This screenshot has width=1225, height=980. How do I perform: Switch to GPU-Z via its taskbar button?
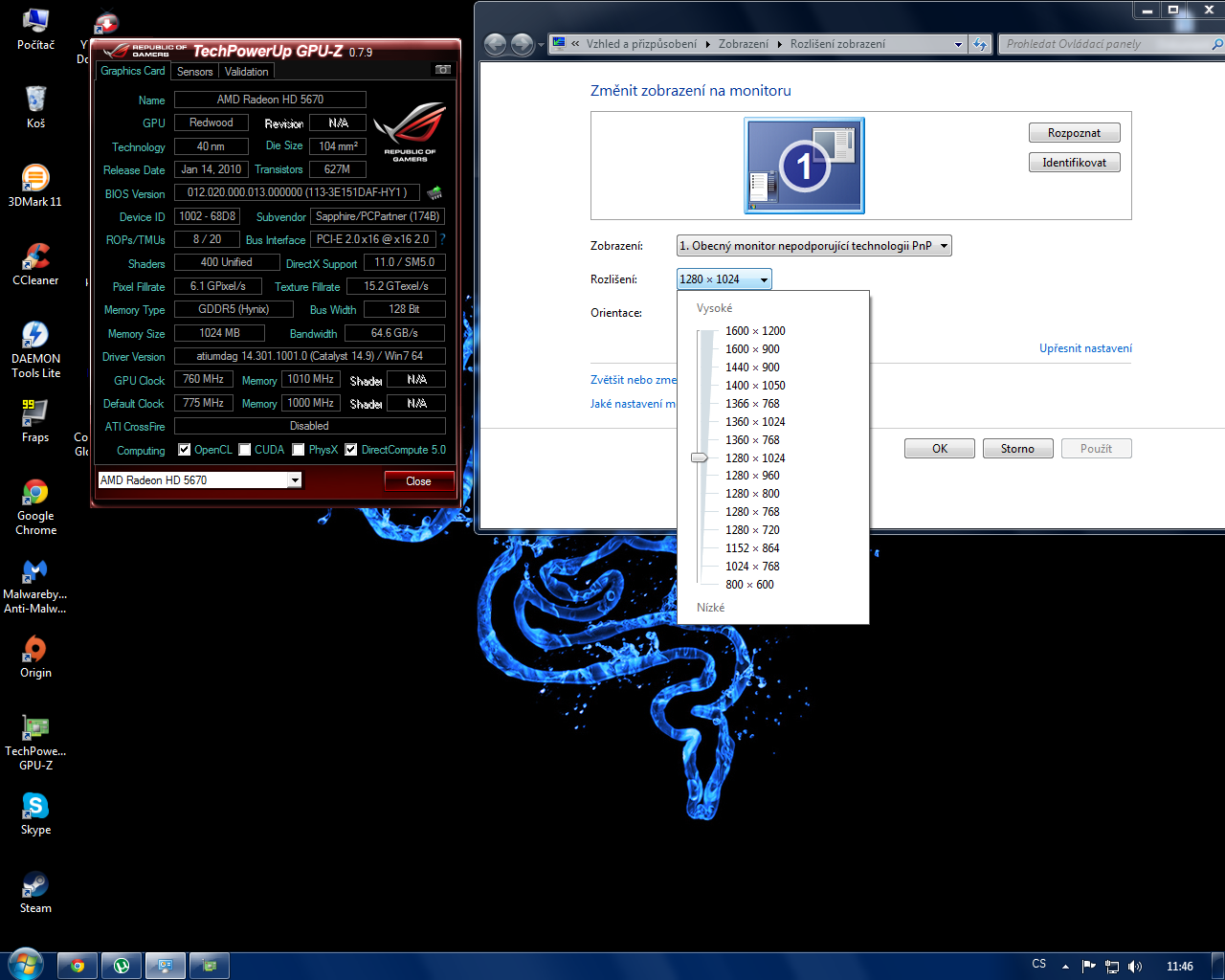(x=210, y=966)
